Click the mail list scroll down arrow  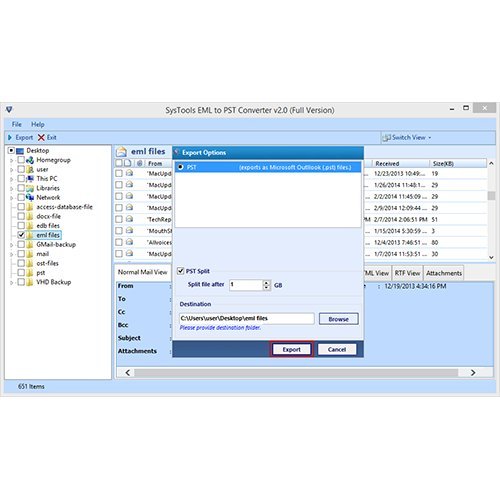[491, 257]
